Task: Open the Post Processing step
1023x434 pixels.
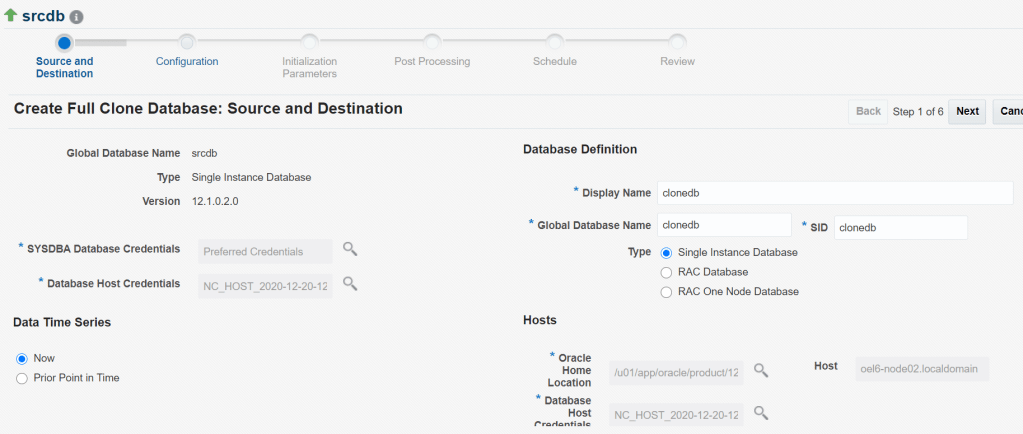Action: click(432, 42)
